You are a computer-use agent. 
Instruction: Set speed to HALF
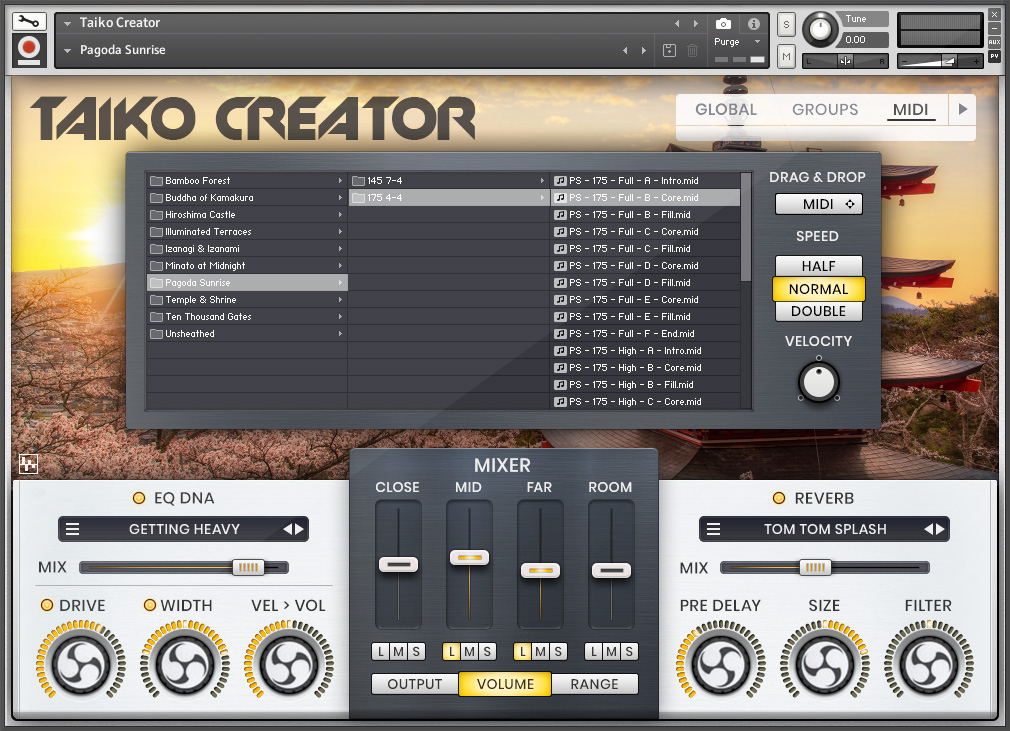coord(818,266)
